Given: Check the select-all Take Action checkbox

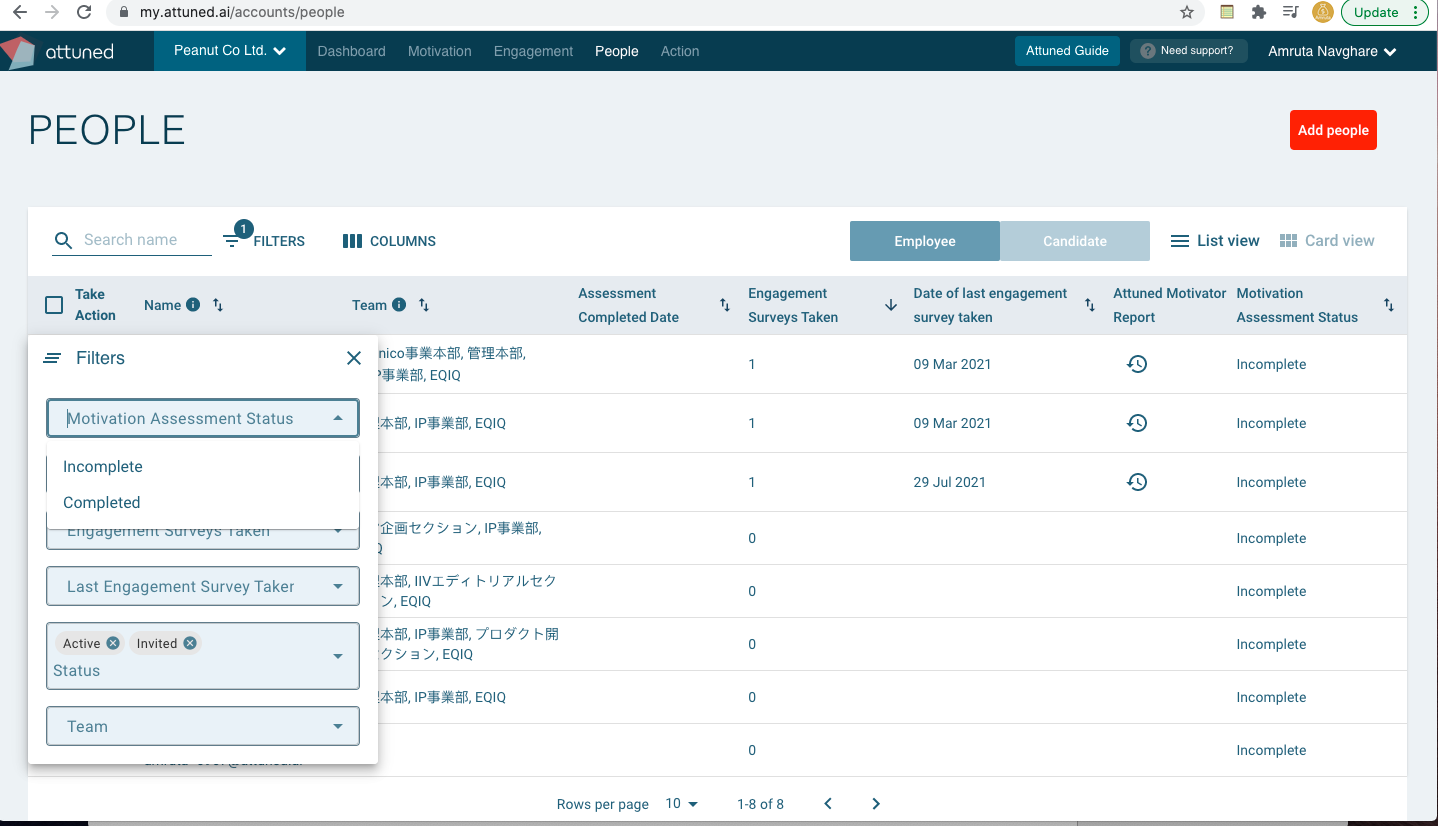Looking at the screenshot, I should pos(54,304).
